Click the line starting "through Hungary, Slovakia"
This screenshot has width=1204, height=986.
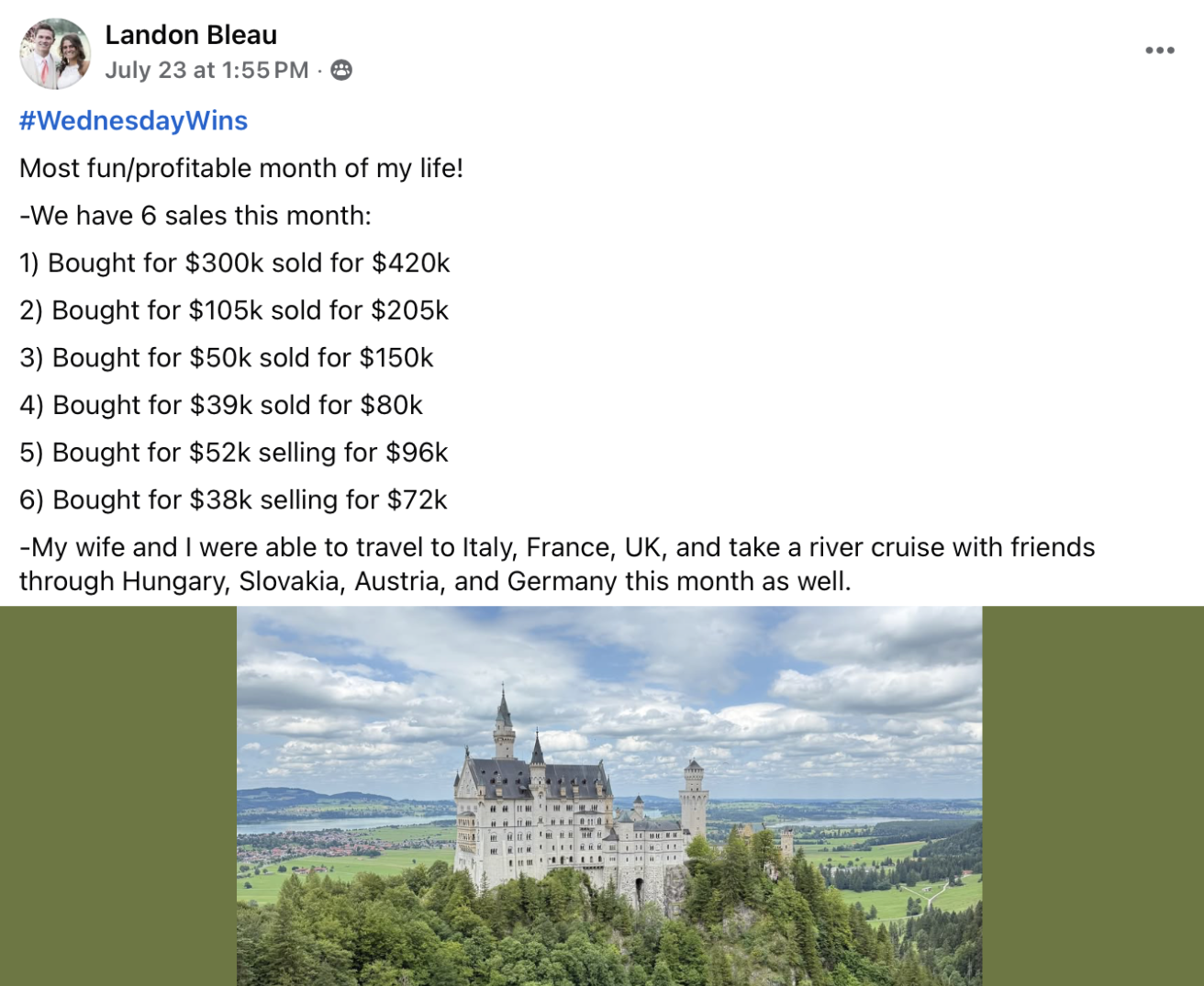(435, 582)
